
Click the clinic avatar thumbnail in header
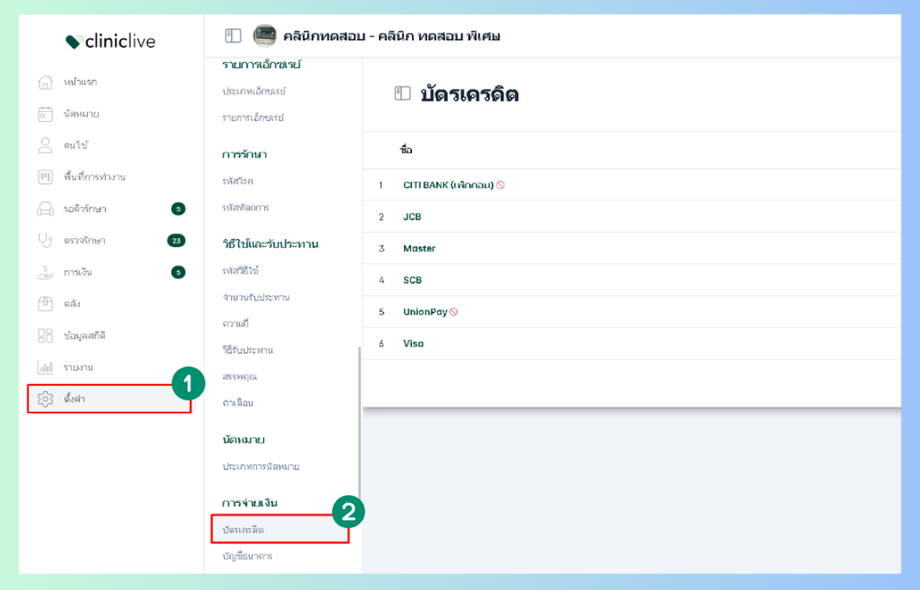pyautogui.click(x=265, y=36)
